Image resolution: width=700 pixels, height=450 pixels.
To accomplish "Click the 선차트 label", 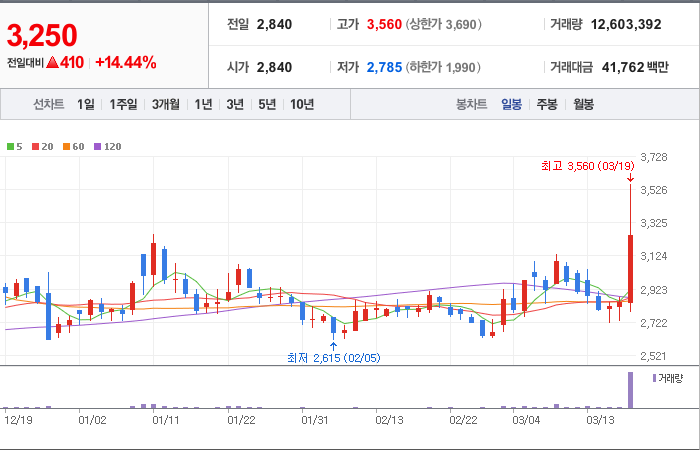I will 49,104.
